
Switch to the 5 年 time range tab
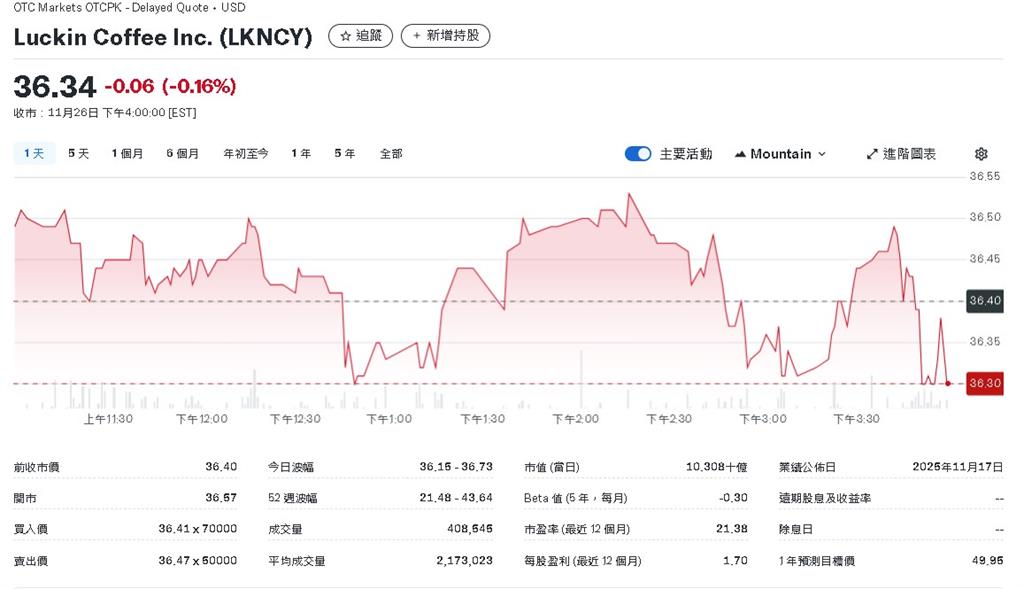point(343,153)
